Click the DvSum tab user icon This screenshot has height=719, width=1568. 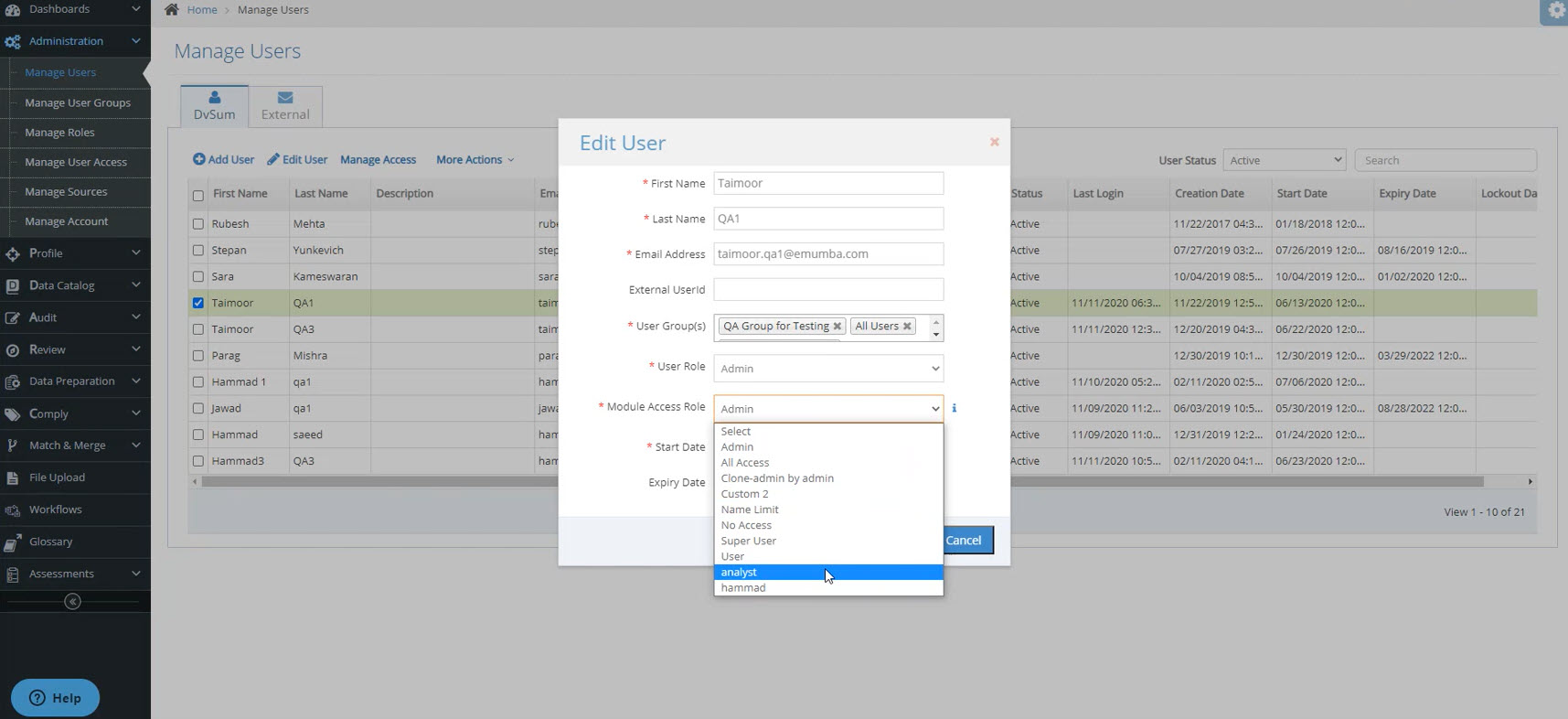point(215,97)
